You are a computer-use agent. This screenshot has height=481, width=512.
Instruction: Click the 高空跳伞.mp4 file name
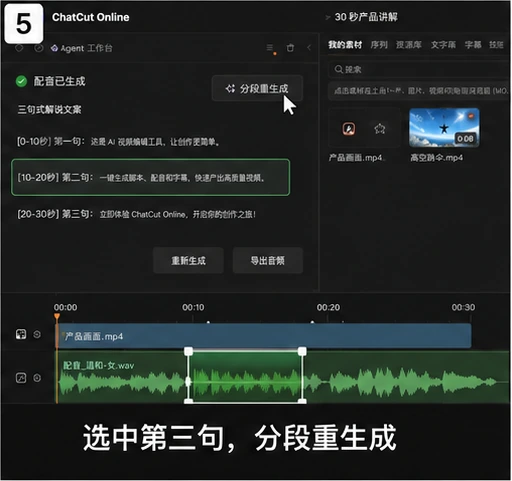point(436,157)
